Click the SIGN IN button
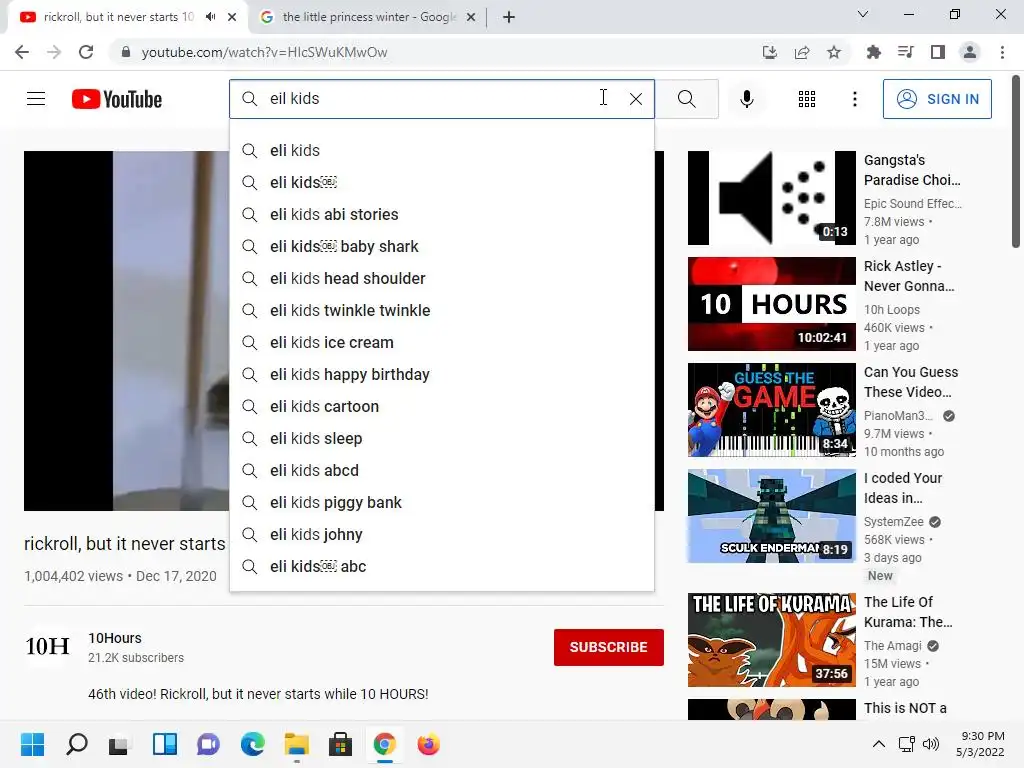Screen dimensions: 1024x768 tap(937, 99)
